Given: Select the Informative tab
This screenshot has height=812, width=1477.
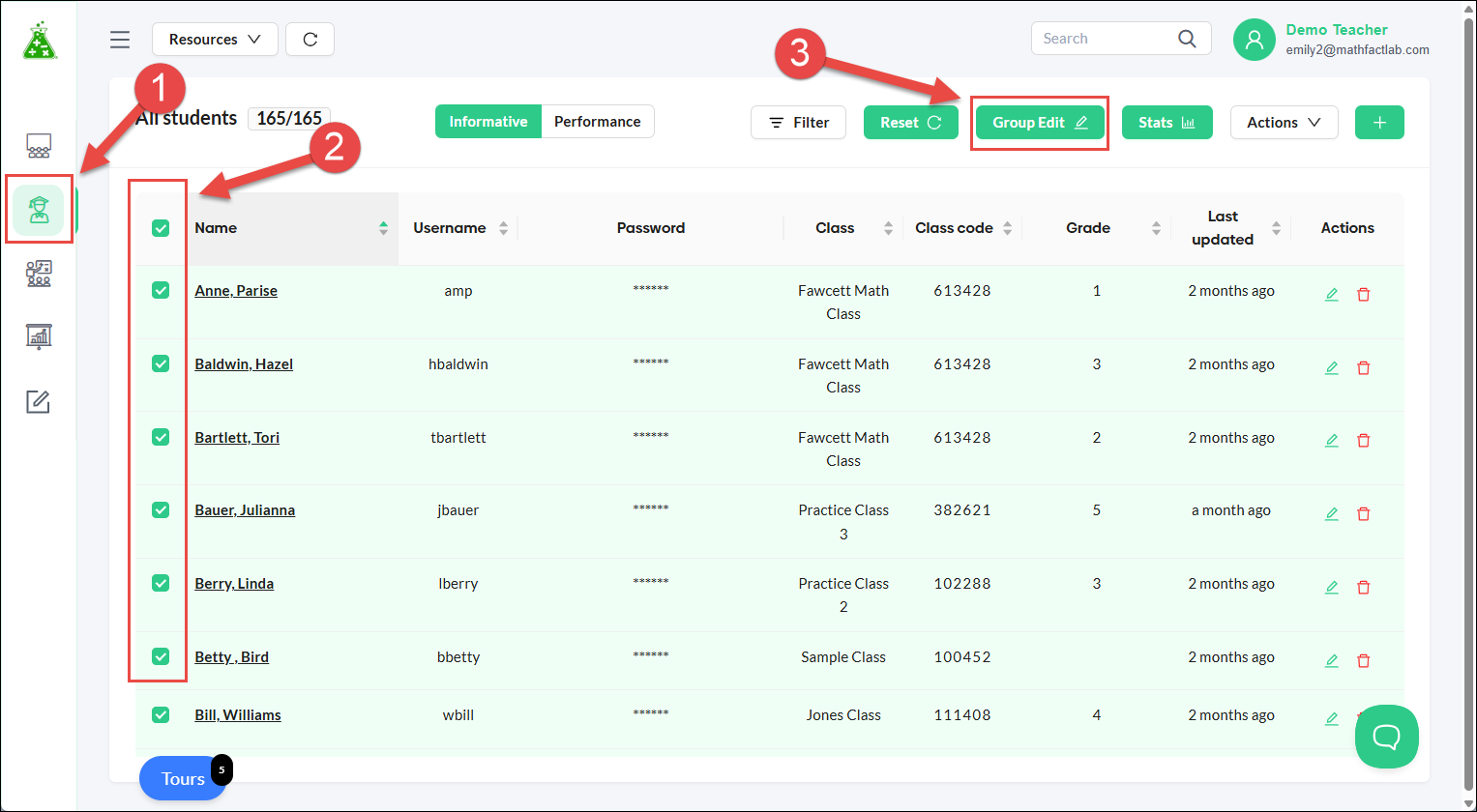Looking at the screenshot, I should click(x=488, y=122).
